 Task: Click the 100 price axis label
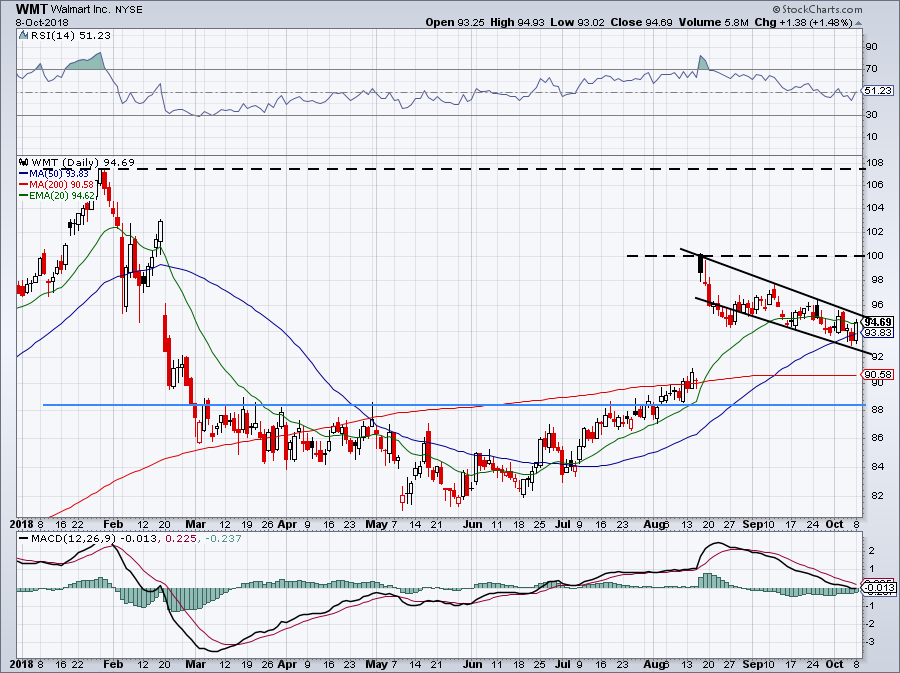point(875,256)
